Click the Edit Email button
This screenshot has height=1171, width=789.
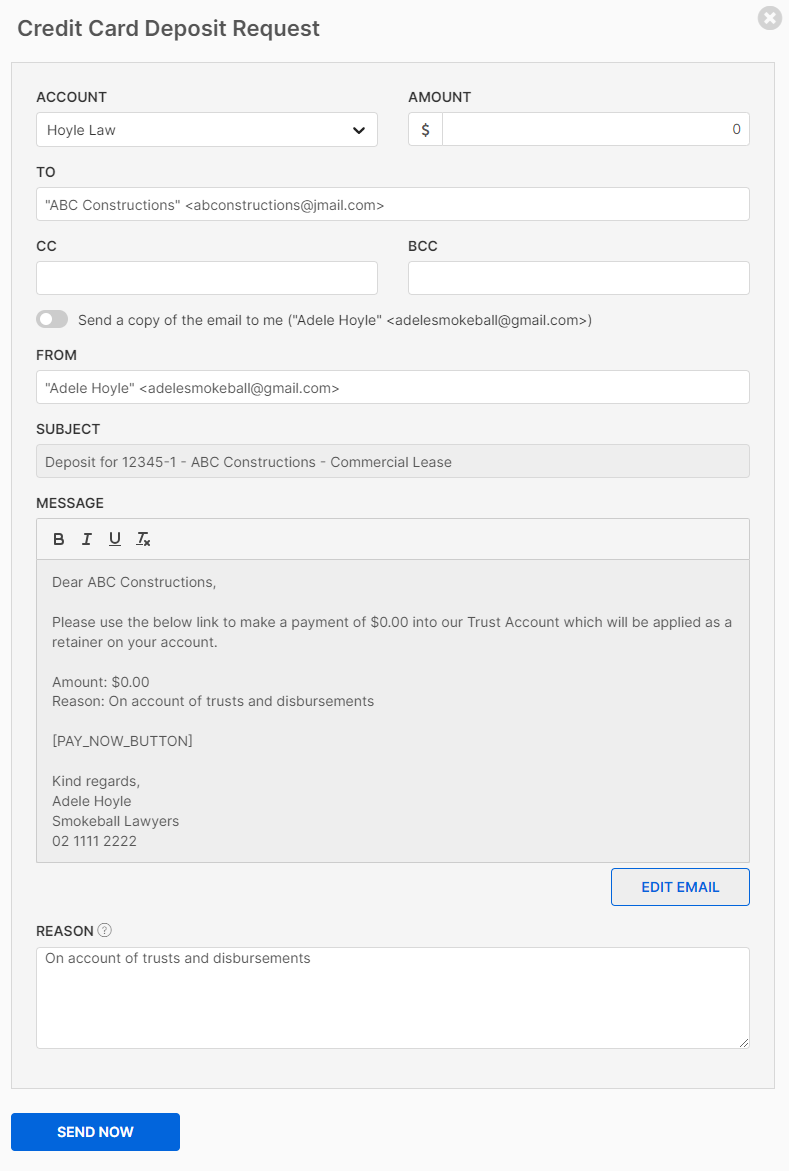680,887
